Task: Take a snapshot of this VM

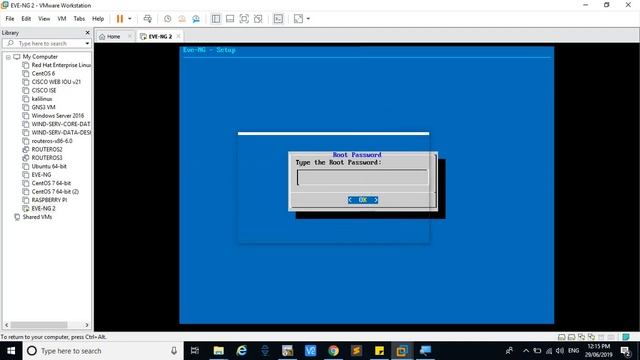Action: [167, 19]
